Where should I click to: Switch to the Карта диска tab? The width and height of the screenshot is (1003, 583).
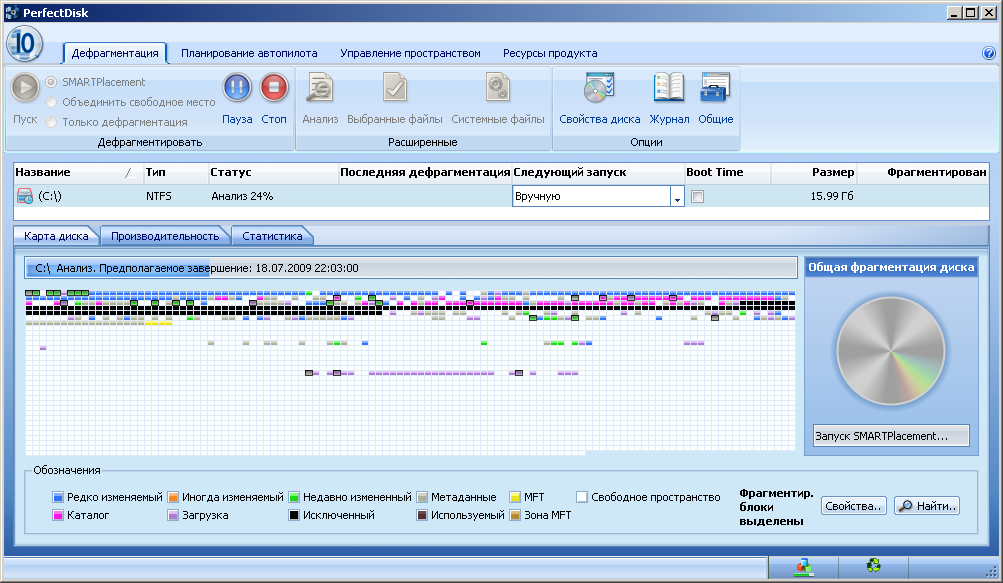pos(56,236)
